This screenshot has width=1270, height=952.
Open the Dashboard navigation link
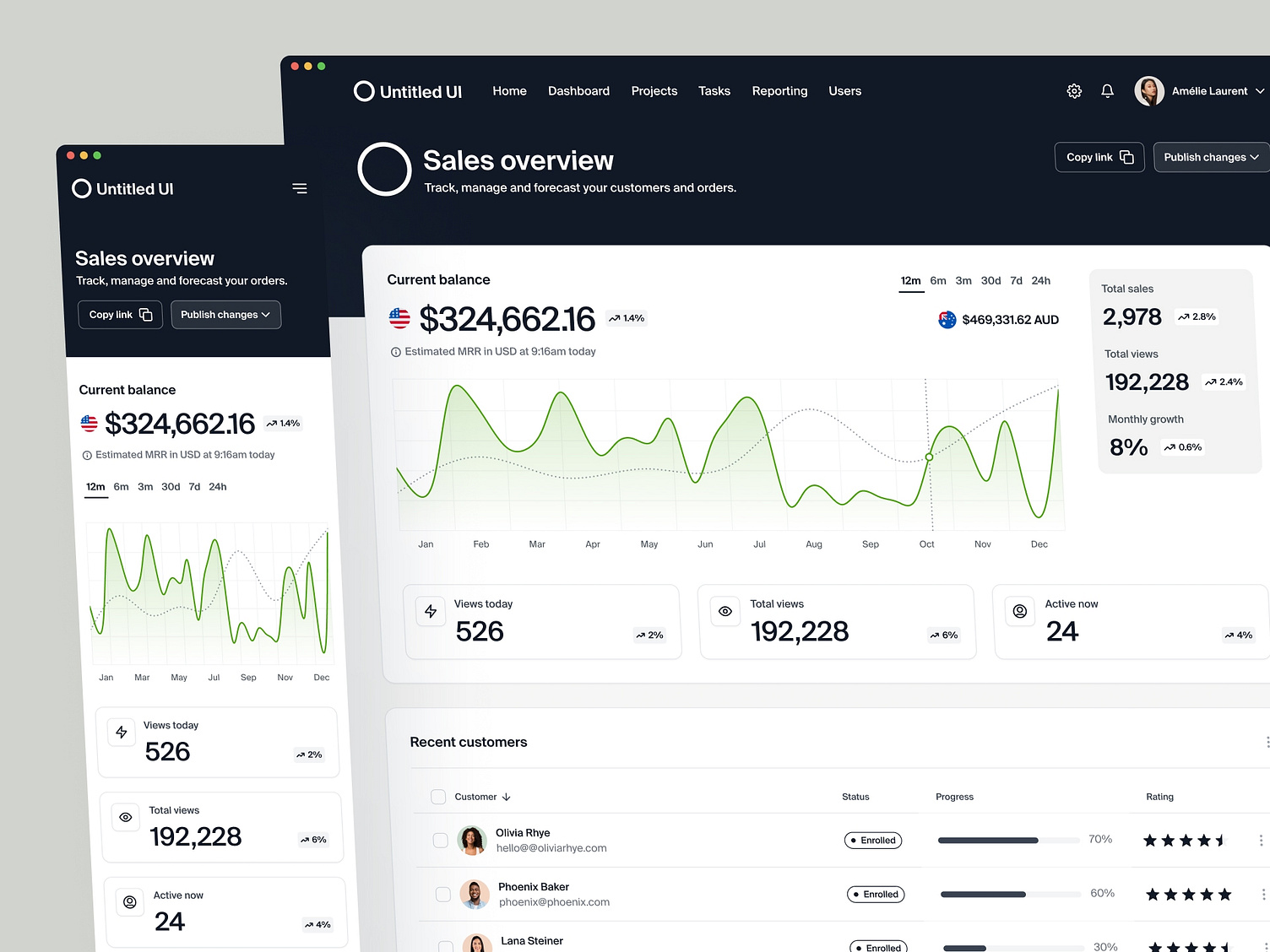click(x=578, y=90)
